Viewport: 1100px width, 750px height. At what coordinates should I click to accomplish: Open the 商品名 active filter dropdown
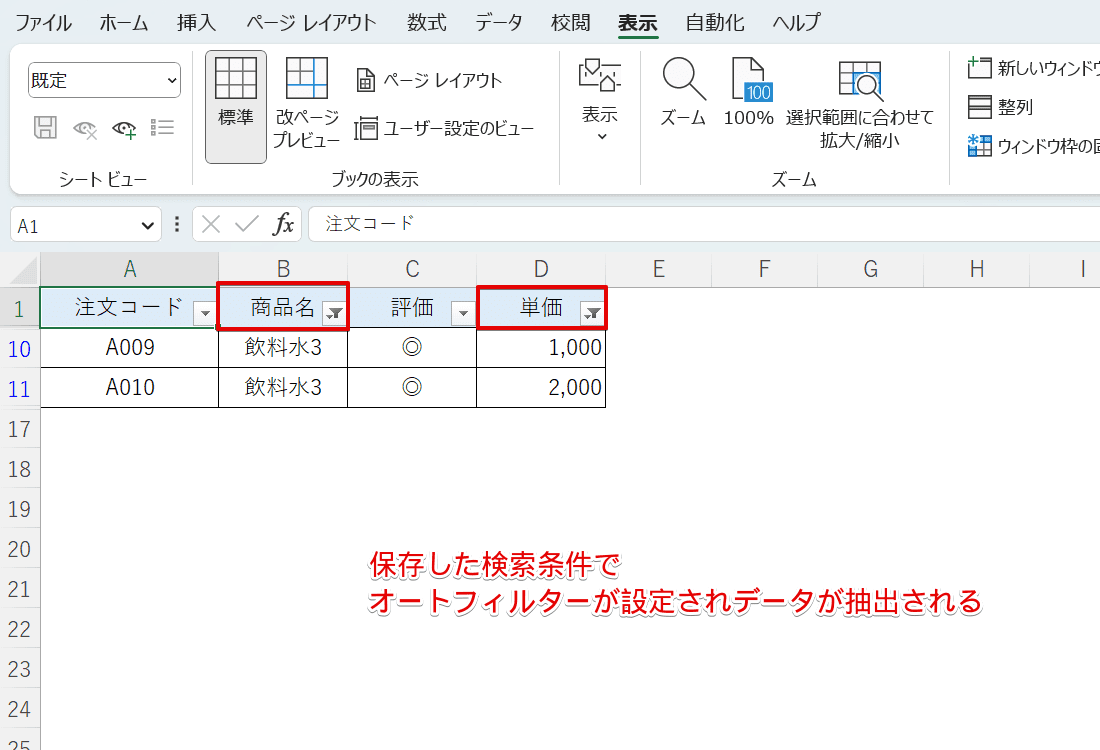335,313
